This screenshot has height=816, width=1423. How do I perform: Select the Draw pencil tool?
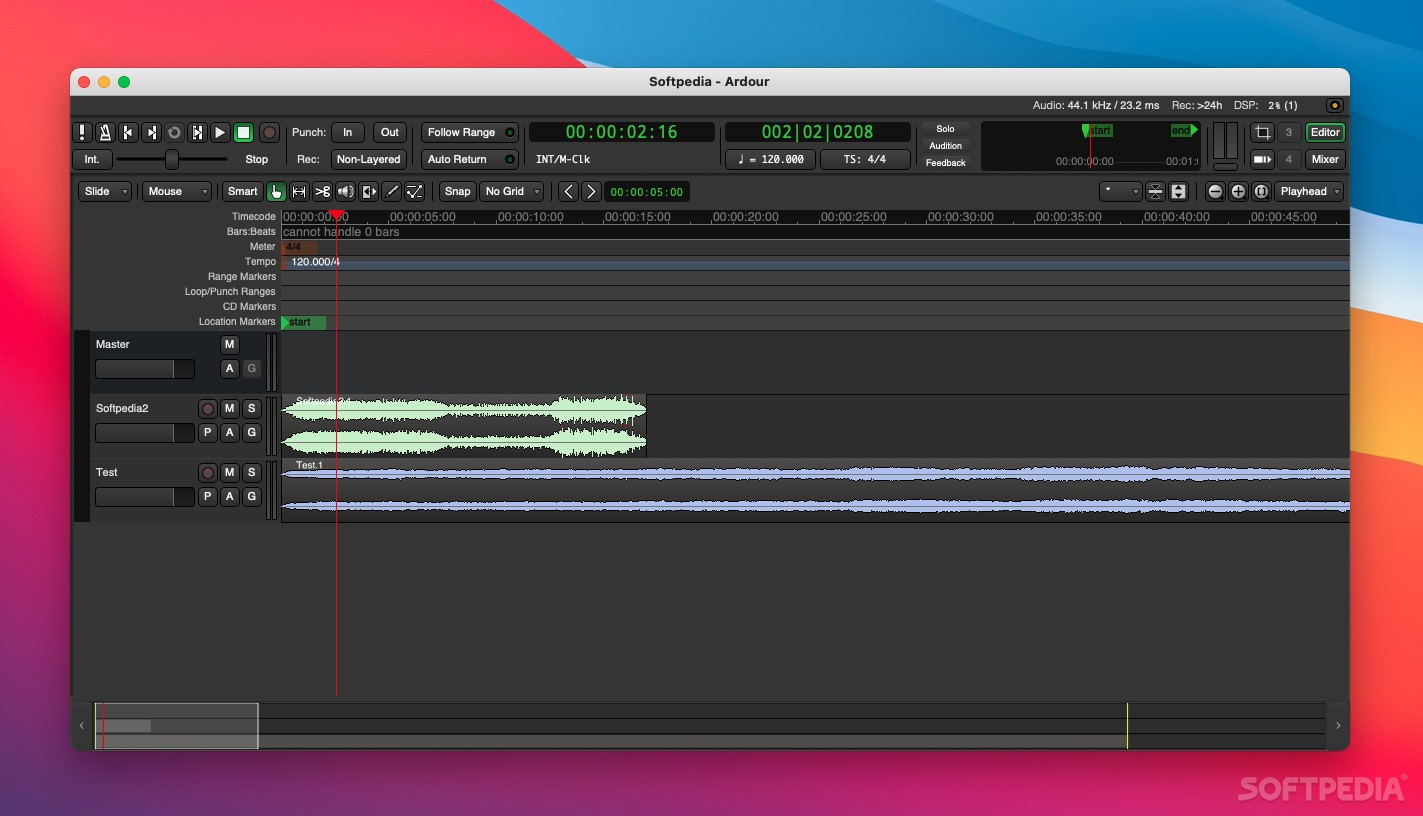coord(392,191)
